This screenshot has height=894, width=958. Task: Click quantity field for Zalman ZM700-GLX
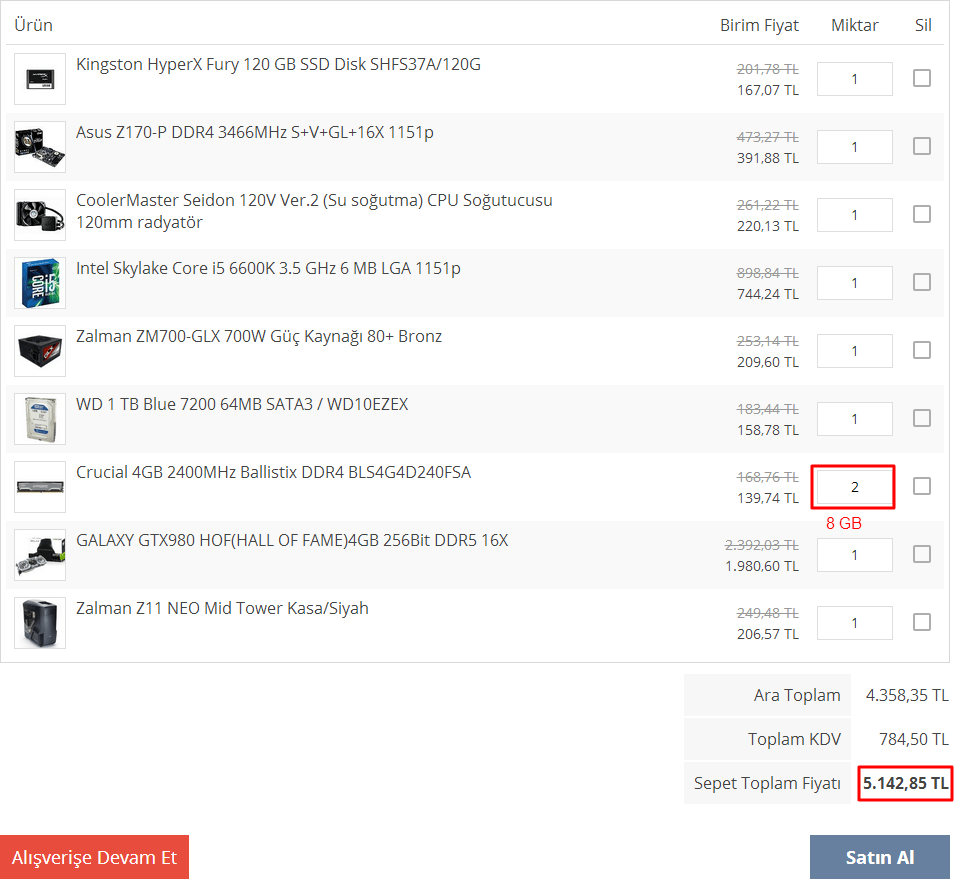[x=855, y=351]
